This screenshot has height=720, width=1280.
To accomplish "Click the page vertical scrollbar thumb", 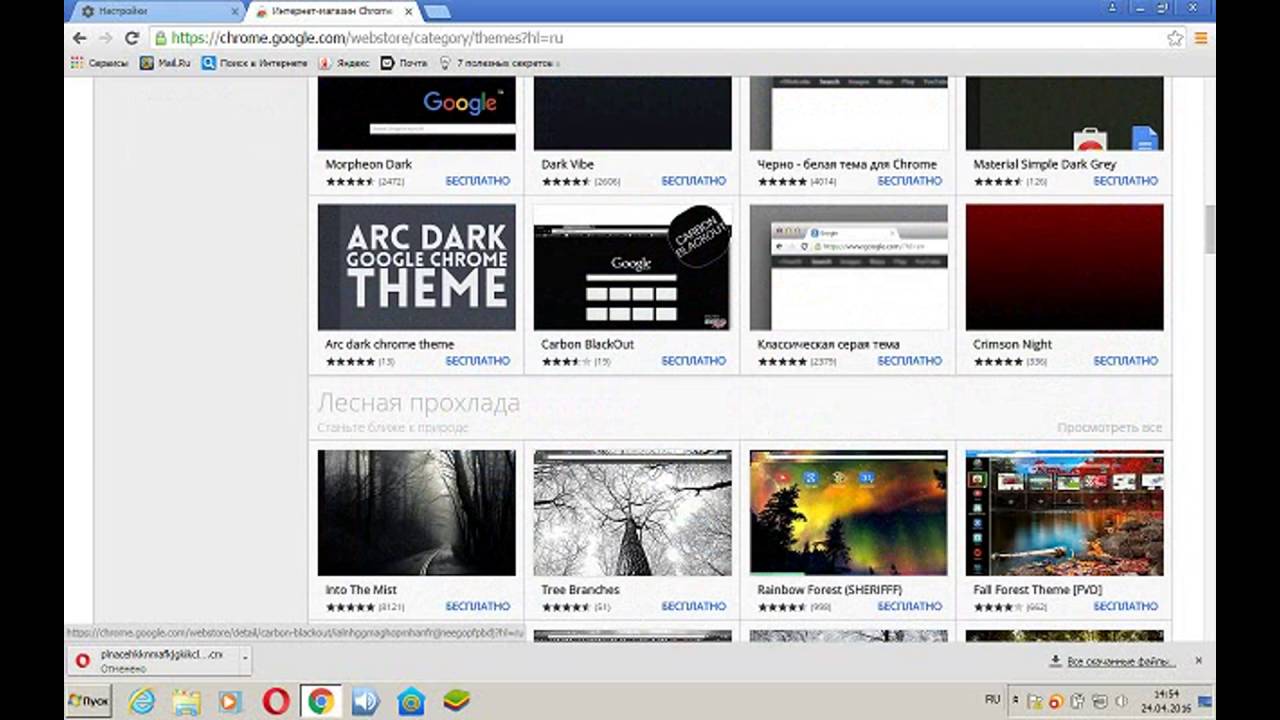I will coord(1210,230).
